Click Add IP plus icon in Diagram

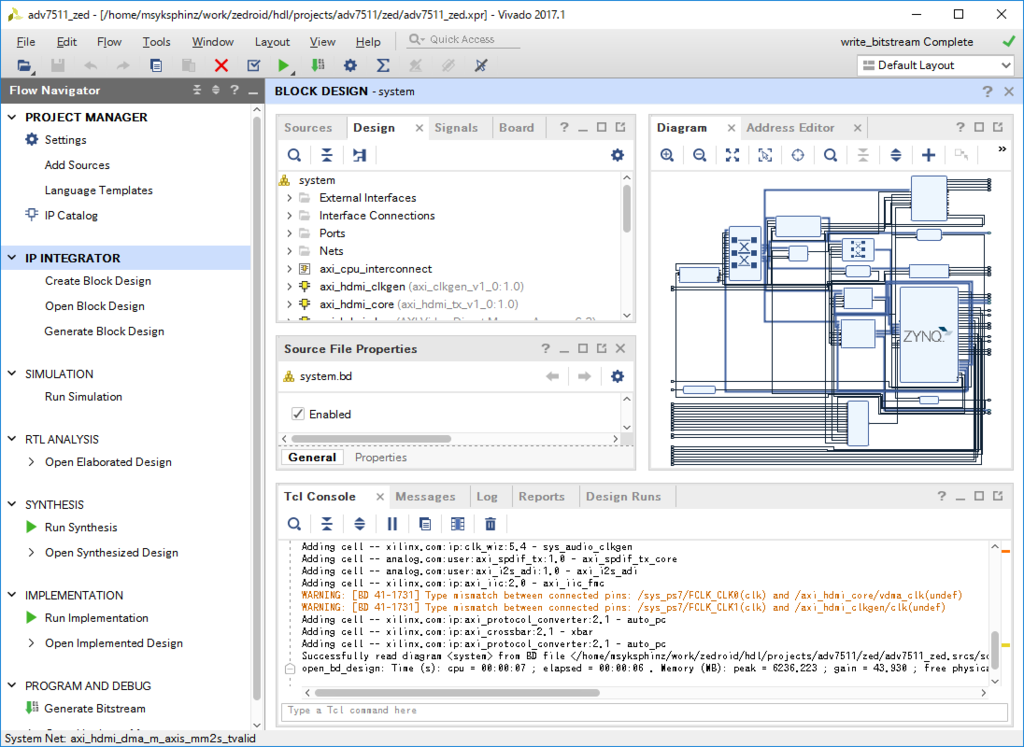[928, 155]
